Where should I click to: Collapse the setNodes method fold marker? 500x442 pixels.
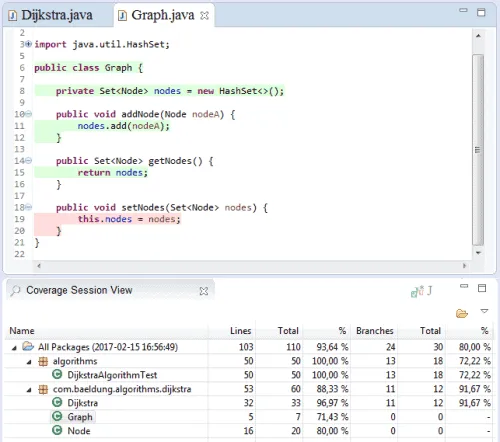click(29, 207)
